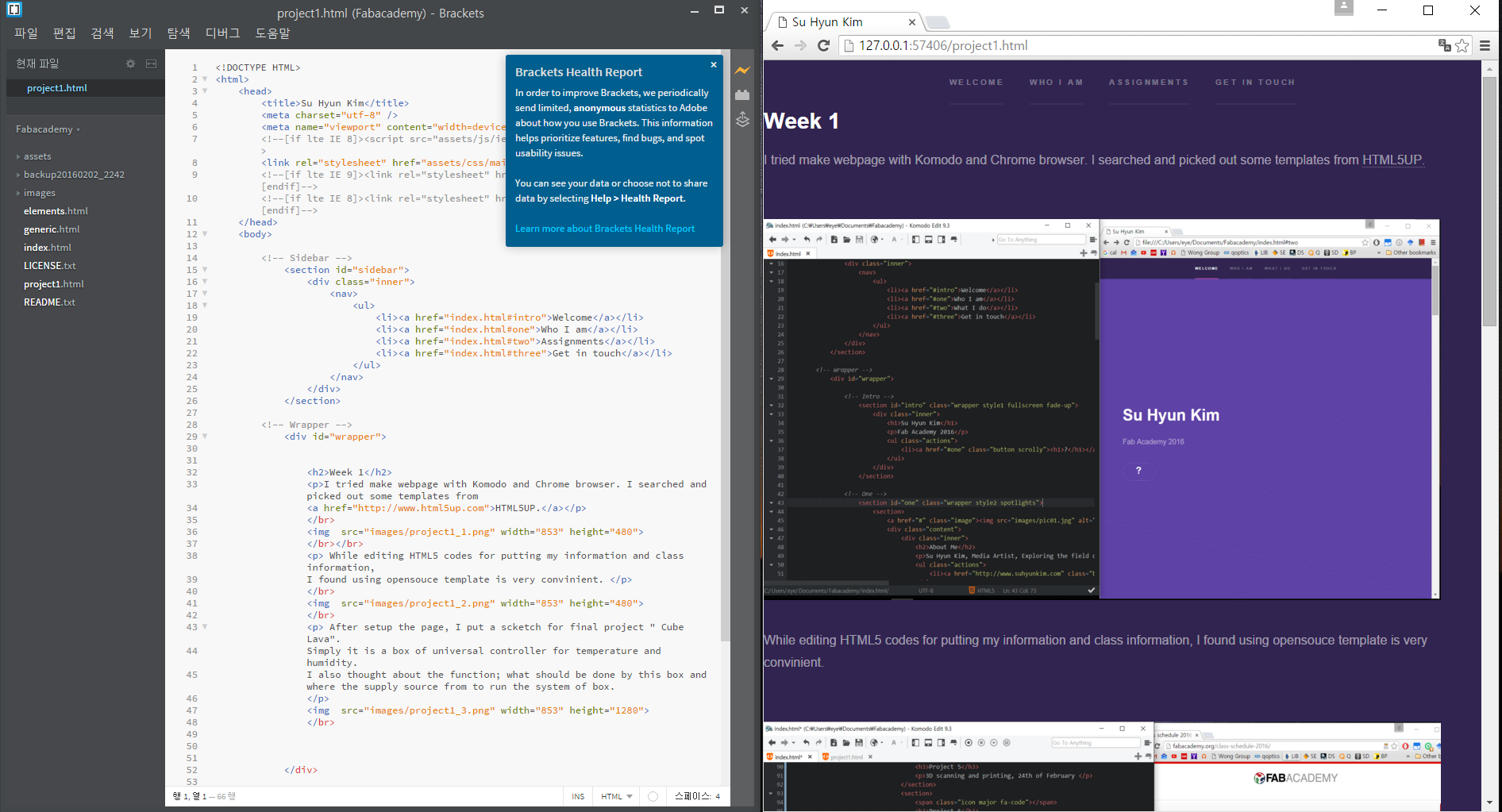
Task: Open the HTML language mode dropdown
Action: click(617, 796)
